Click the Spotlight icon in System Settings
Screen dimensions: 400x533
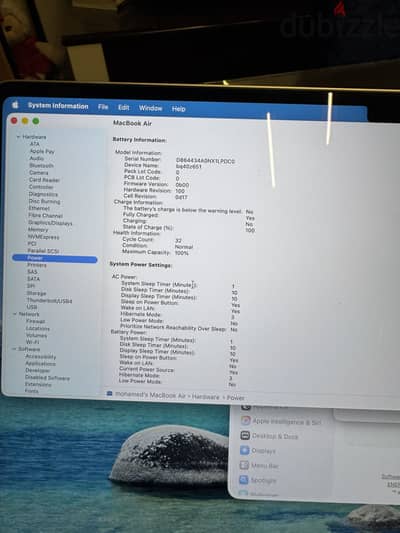point(244,480)
